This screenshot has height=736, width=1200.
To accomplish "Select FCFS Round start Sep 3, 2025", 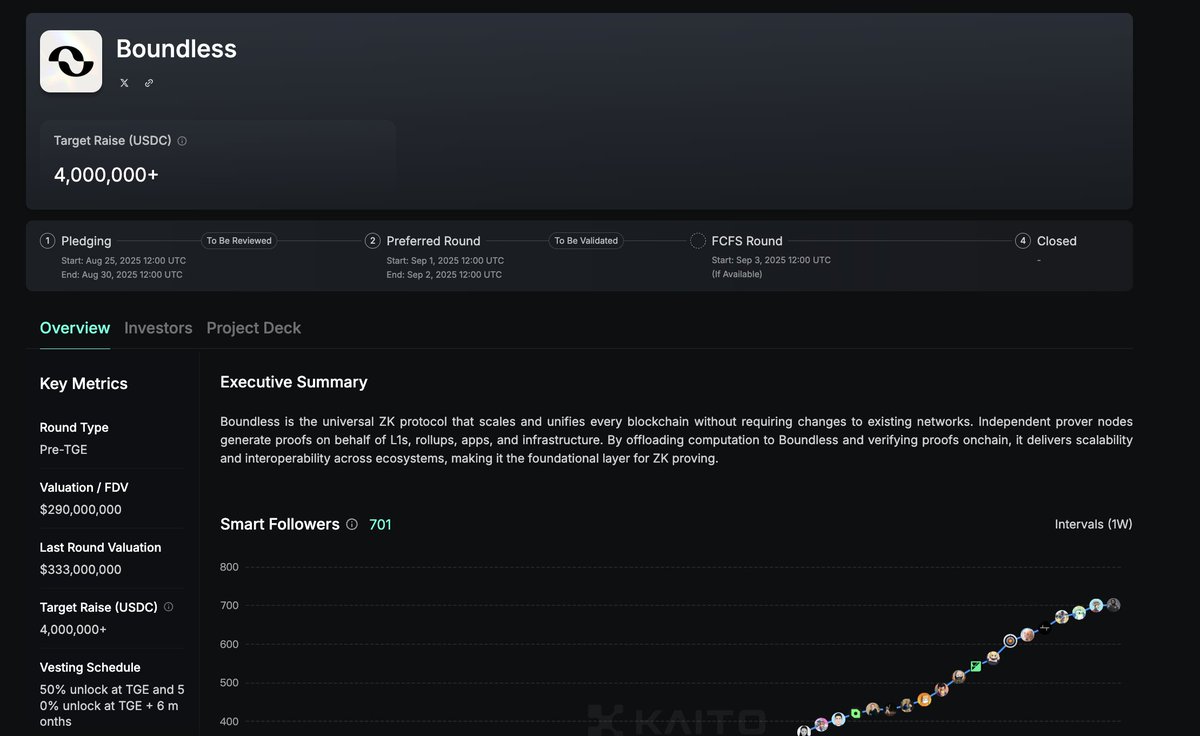I will point(771,260).
